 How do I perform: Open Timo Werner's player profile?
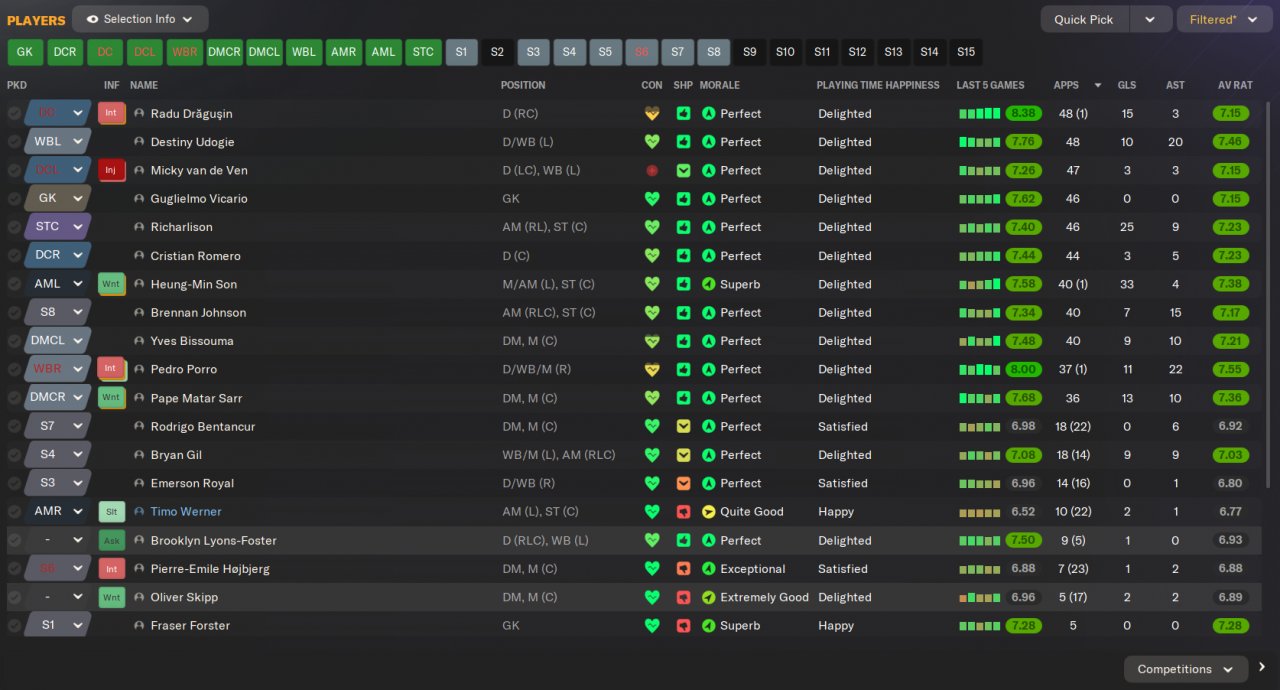186,512
